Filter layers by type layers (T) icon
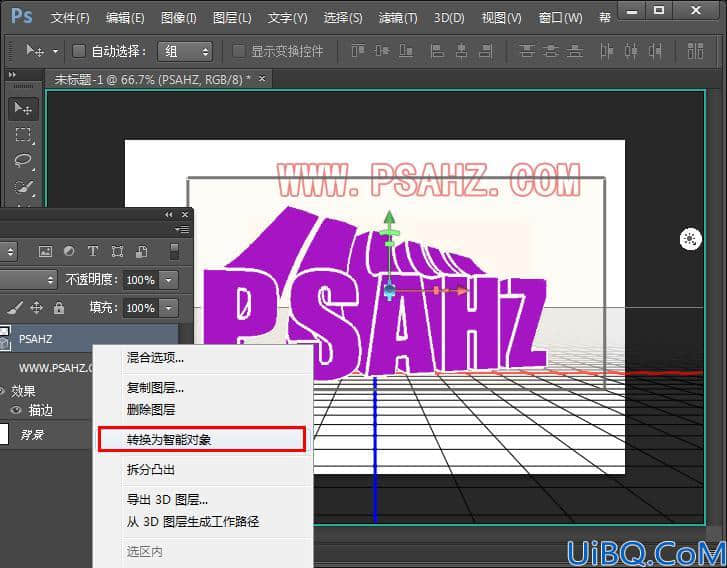 [93, 251]
